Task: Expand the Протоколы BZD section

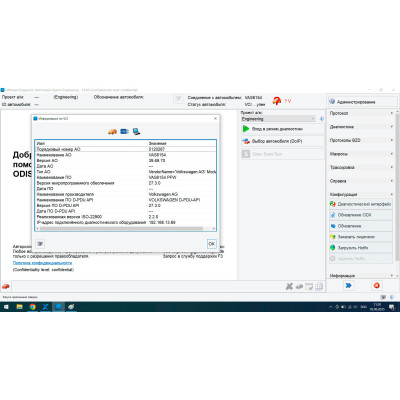Action: [361, 140]
